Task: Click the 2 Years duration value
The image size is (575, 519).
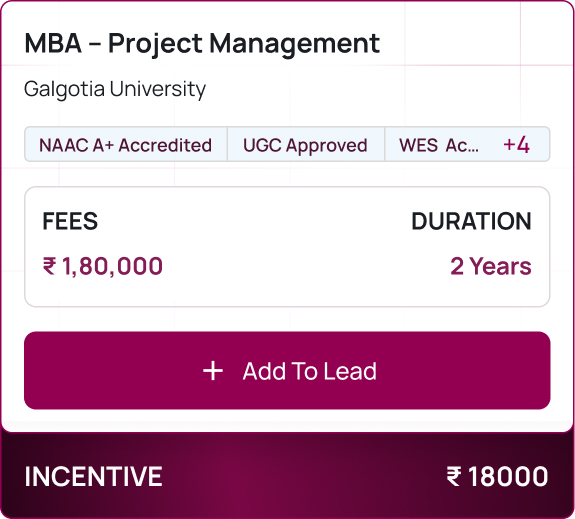Action: 491,266
